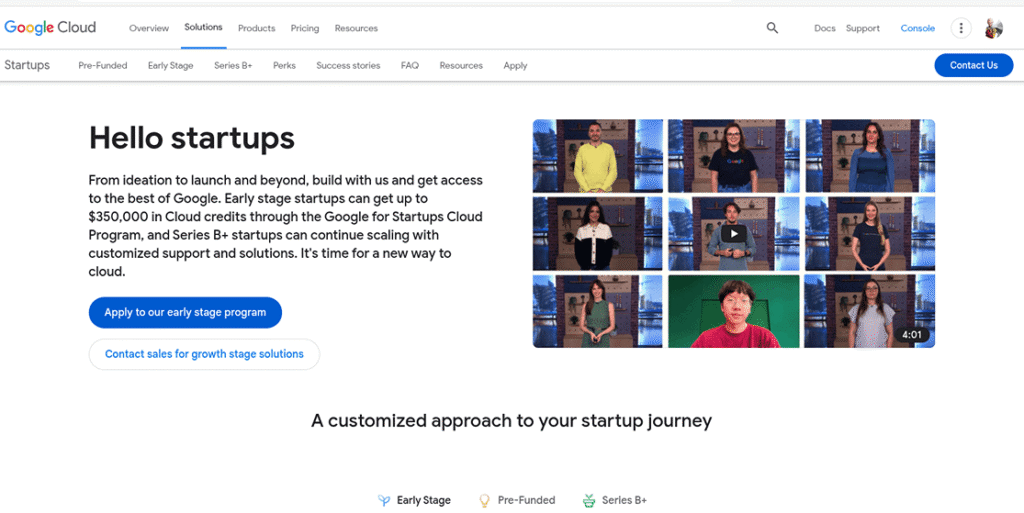Click 'A customized approach to your startup journey' heading
The width and height of the screenshot is (1024, 513).
pyautogui.click(x=511, y=421)
